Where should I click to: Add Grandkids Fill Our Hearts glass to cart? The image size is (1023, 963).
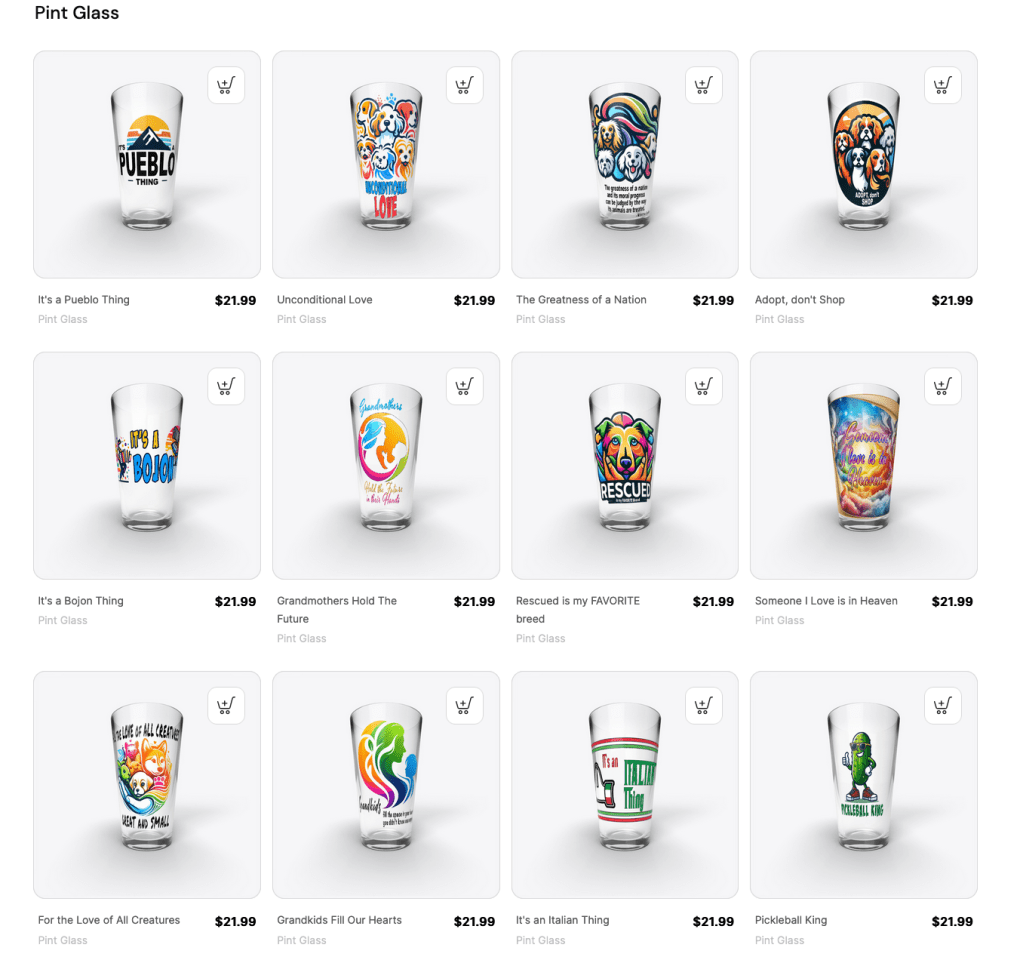[x=465, y=705]
